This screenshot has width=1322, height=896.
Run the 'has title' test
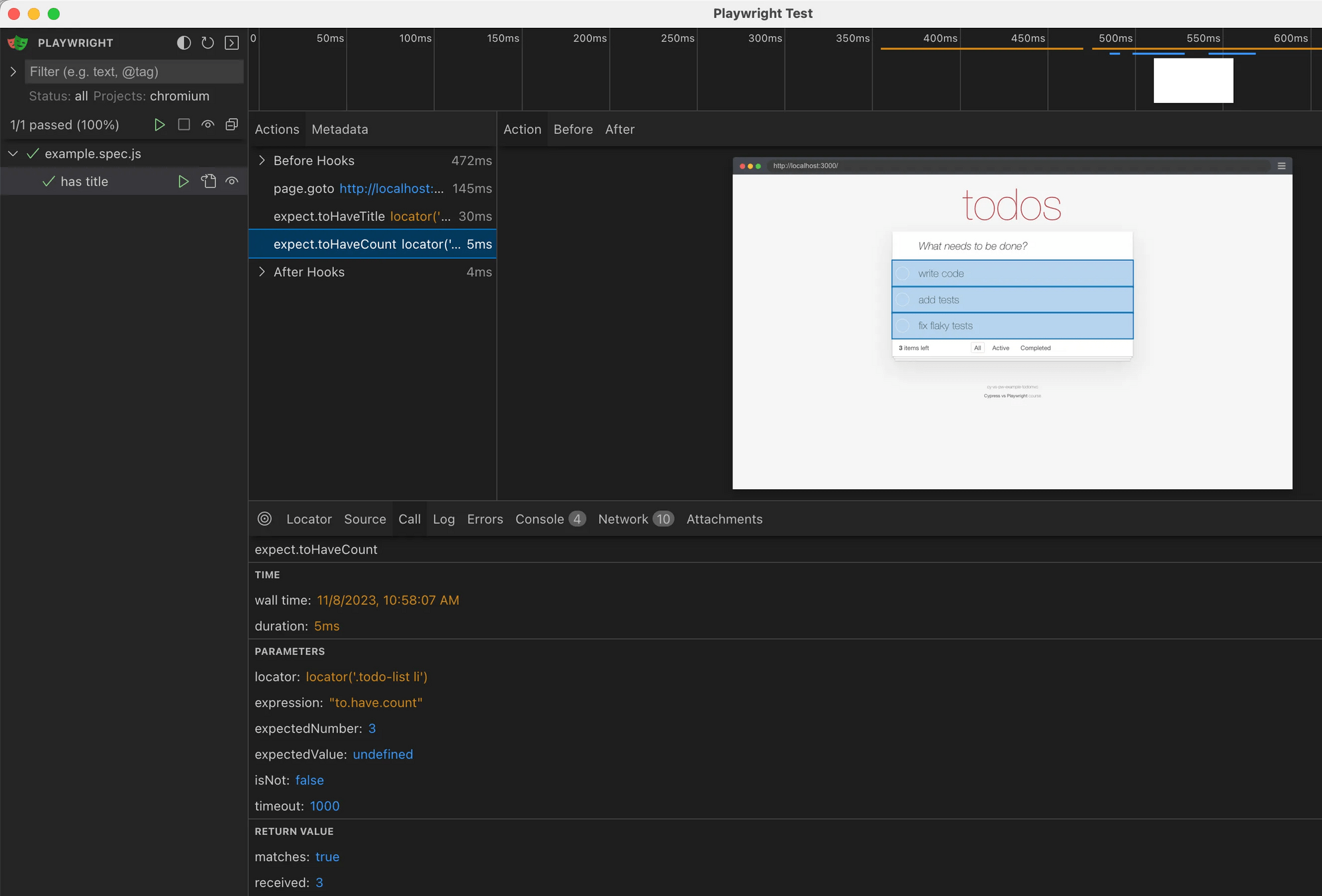pos(183,181)
